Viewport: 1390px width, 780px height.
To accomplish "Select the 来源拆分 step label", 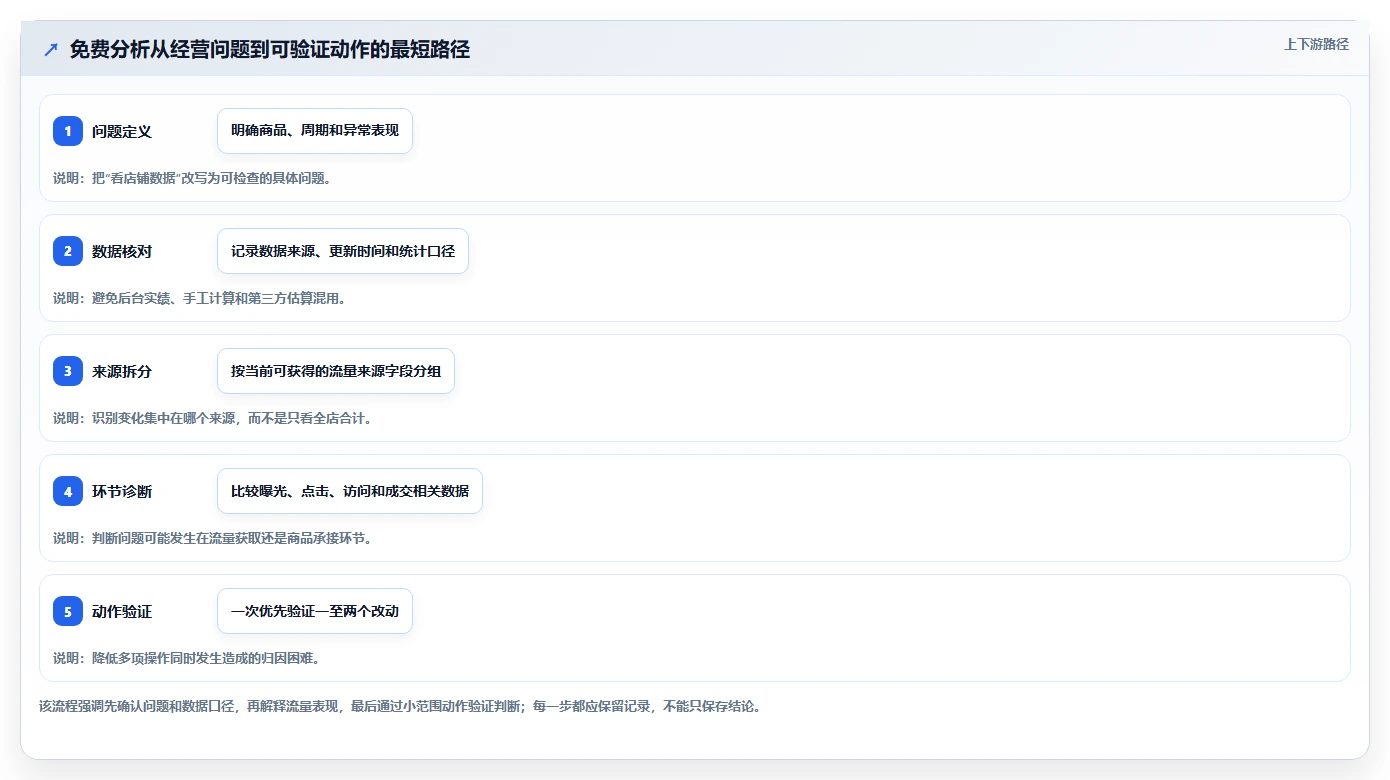I will [122, 371].
